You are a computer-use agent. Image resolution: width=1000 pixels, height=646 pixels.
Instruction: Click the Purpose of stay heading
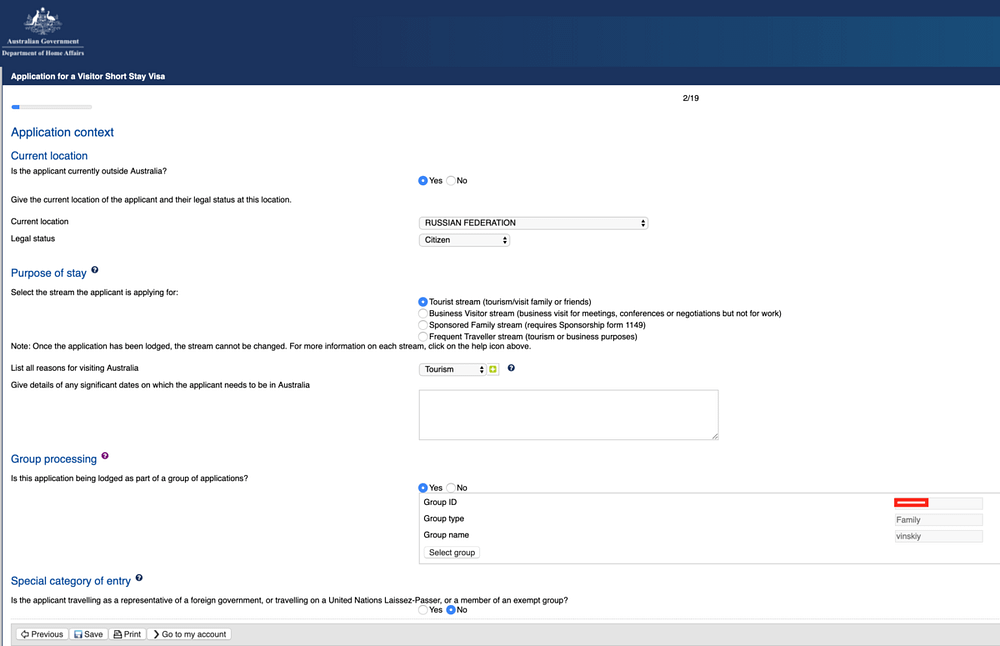48,273
